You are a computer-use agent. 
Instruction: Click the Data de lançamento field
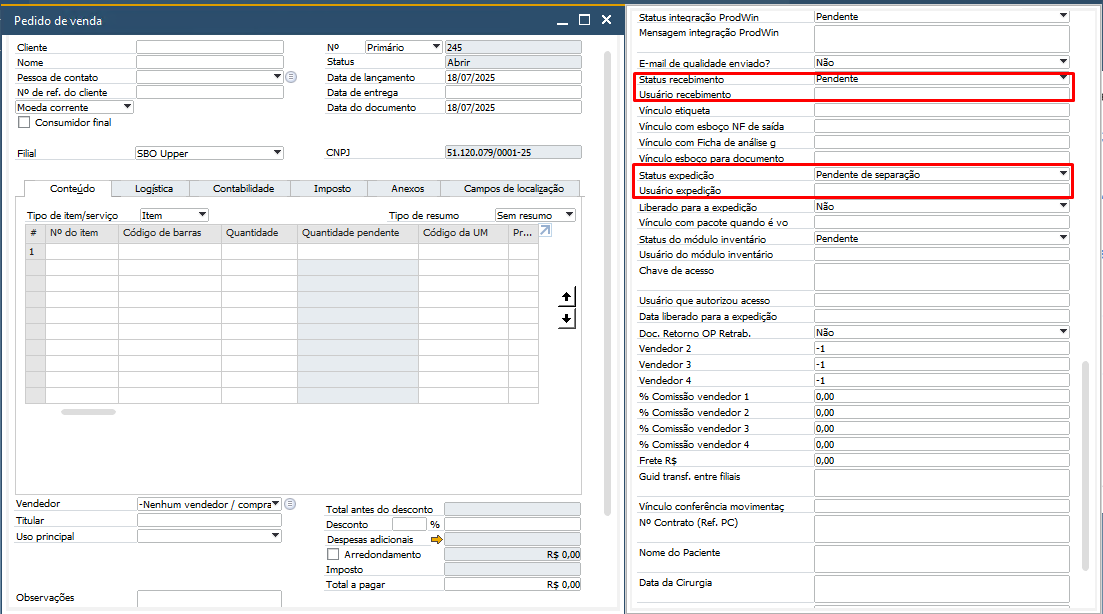[513, 77]
